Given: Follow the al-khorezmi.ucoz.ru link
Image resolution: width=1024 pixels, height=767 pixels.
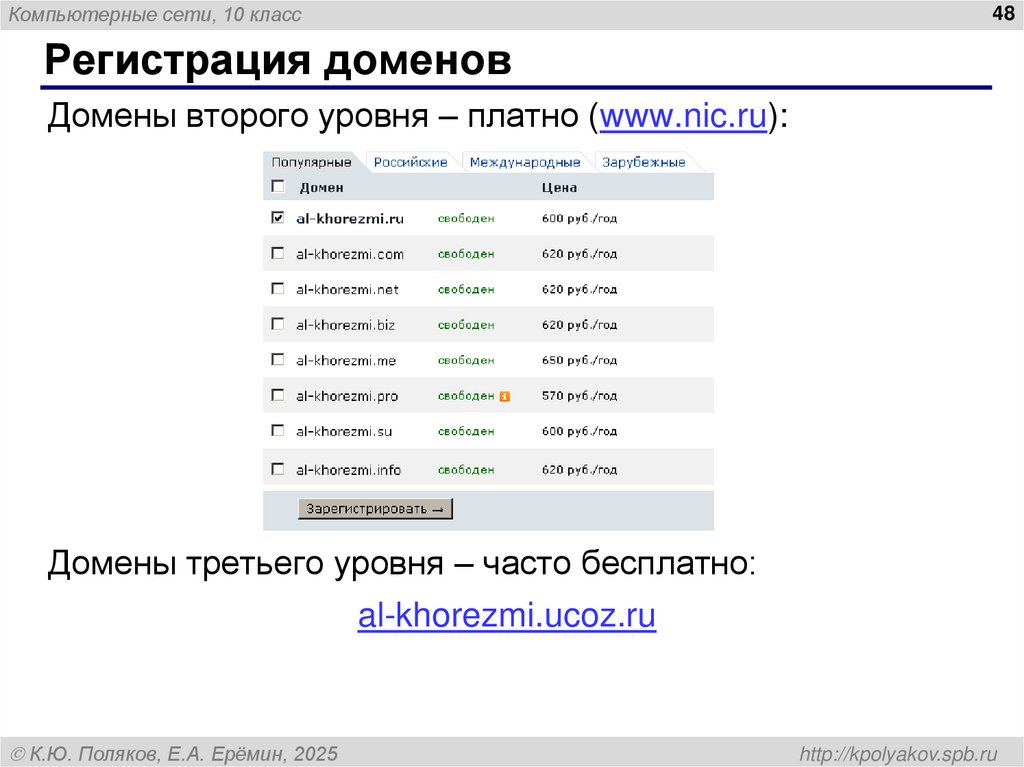Looking at the screenshot, I should pos(507,616).
